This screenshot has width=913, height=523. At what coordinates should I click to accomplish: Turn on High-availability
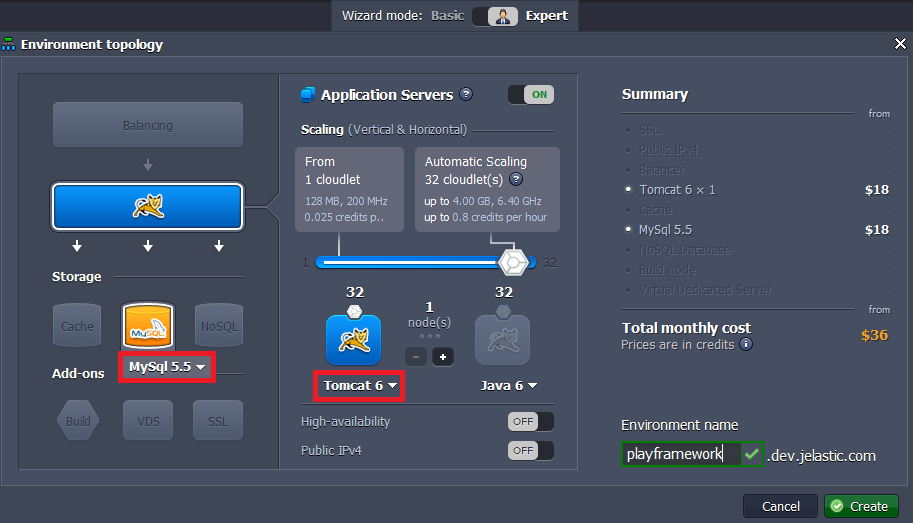(530, 421)
